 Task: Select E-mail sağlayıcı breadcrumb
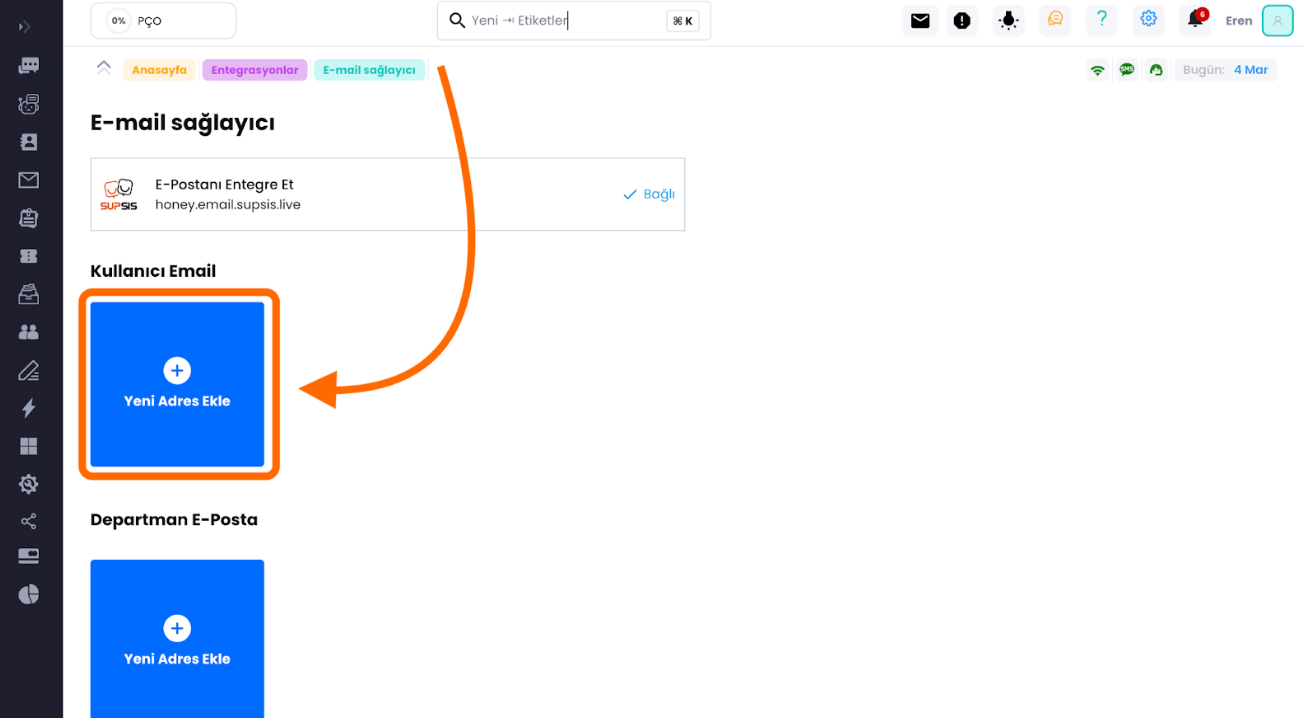(x=369, y=70)
